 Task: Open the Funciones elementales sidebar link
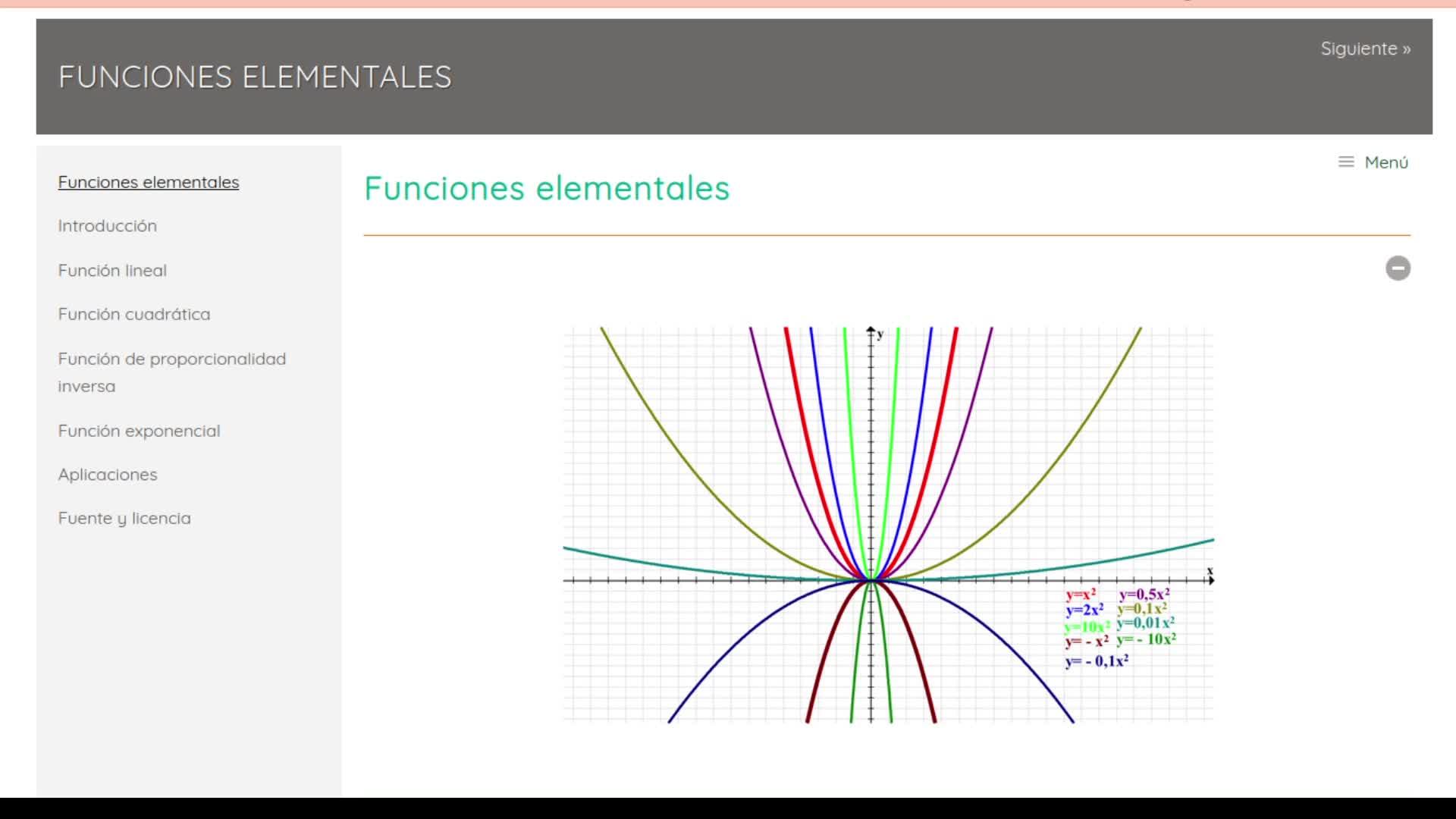coord(149,182)
